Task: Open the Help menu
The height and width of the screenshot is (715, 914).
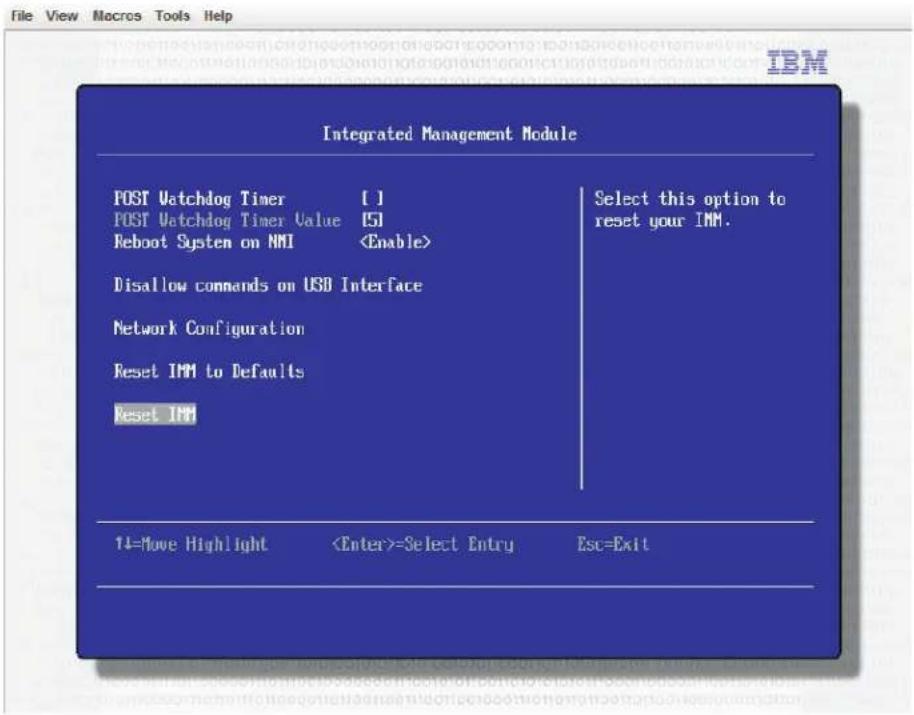Action: (218, 16)
